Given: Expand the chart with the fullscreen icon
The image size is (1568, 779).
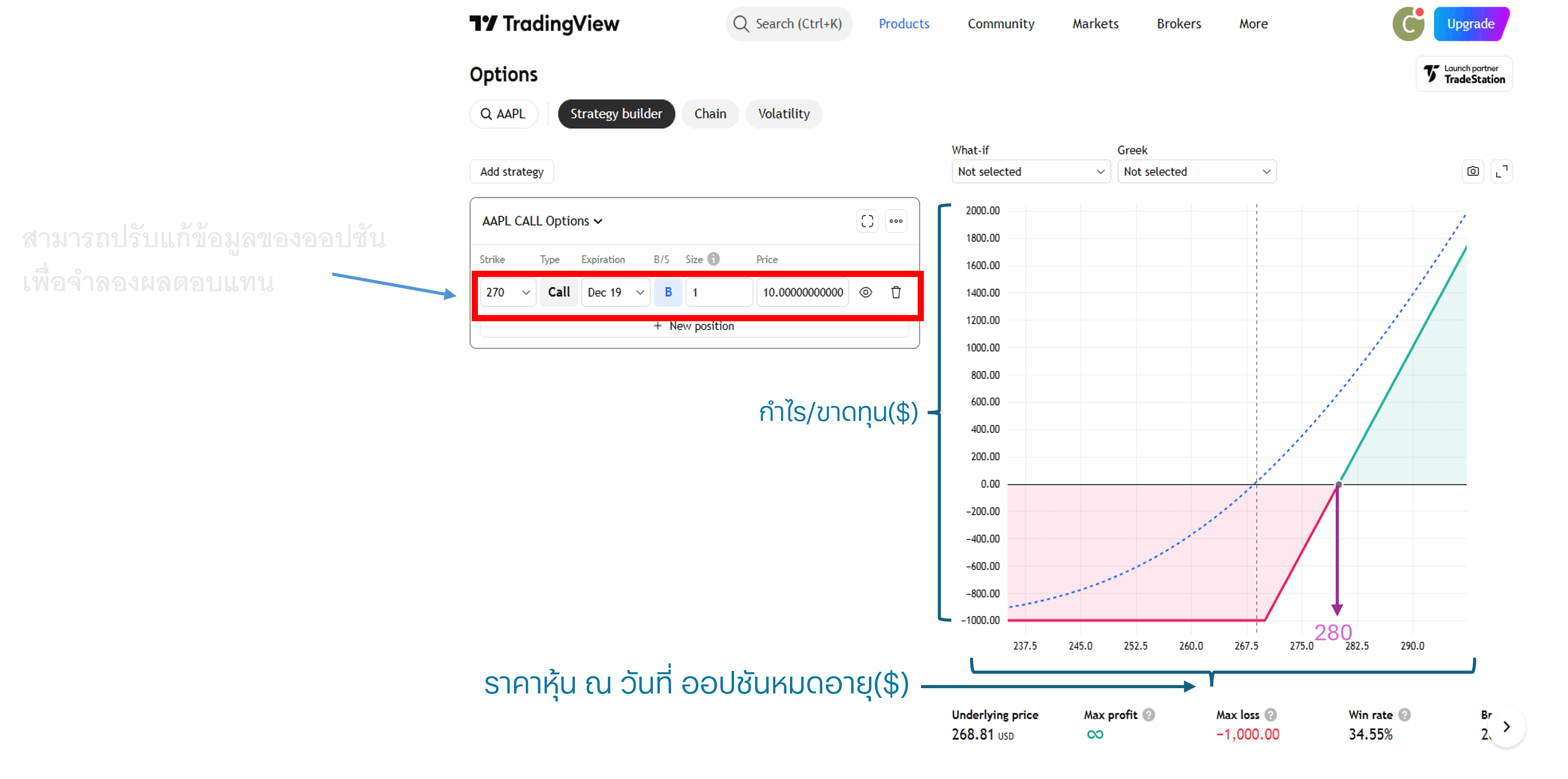Looking at the screenshot, I should pos(1502,171).
